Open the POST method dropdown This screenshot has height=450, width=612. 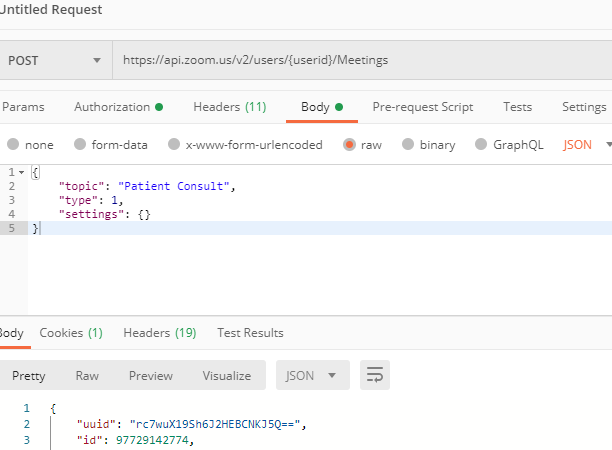point(55,60)
